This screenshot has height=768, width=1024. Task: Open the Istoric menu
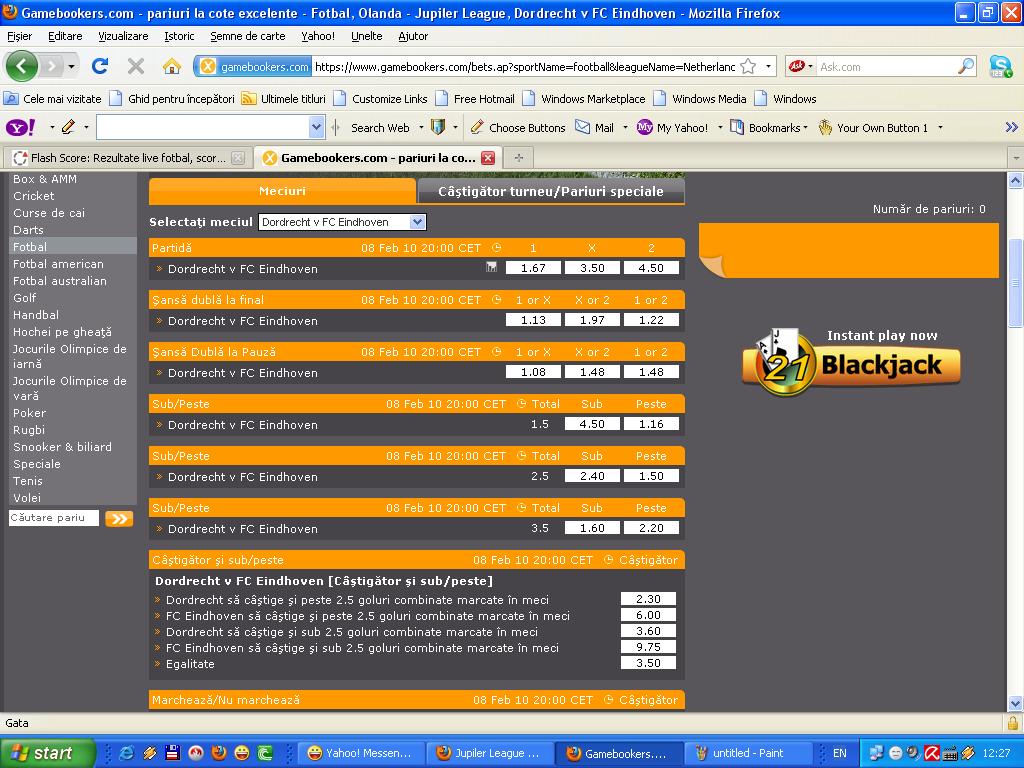(179, 36)
